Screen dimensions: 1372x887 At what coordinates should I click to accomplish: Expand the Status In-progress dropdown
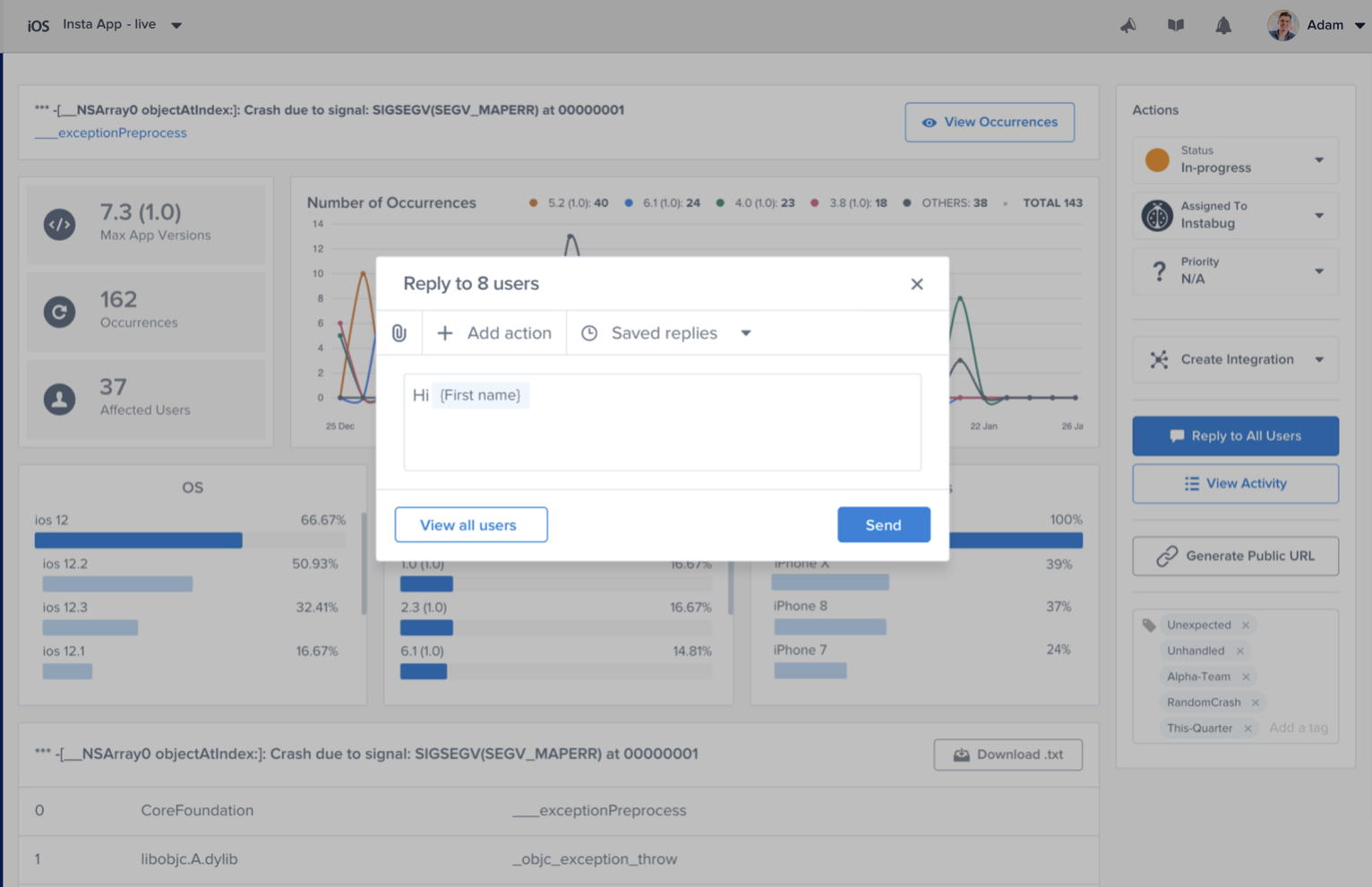click(x=1319, y=160)
